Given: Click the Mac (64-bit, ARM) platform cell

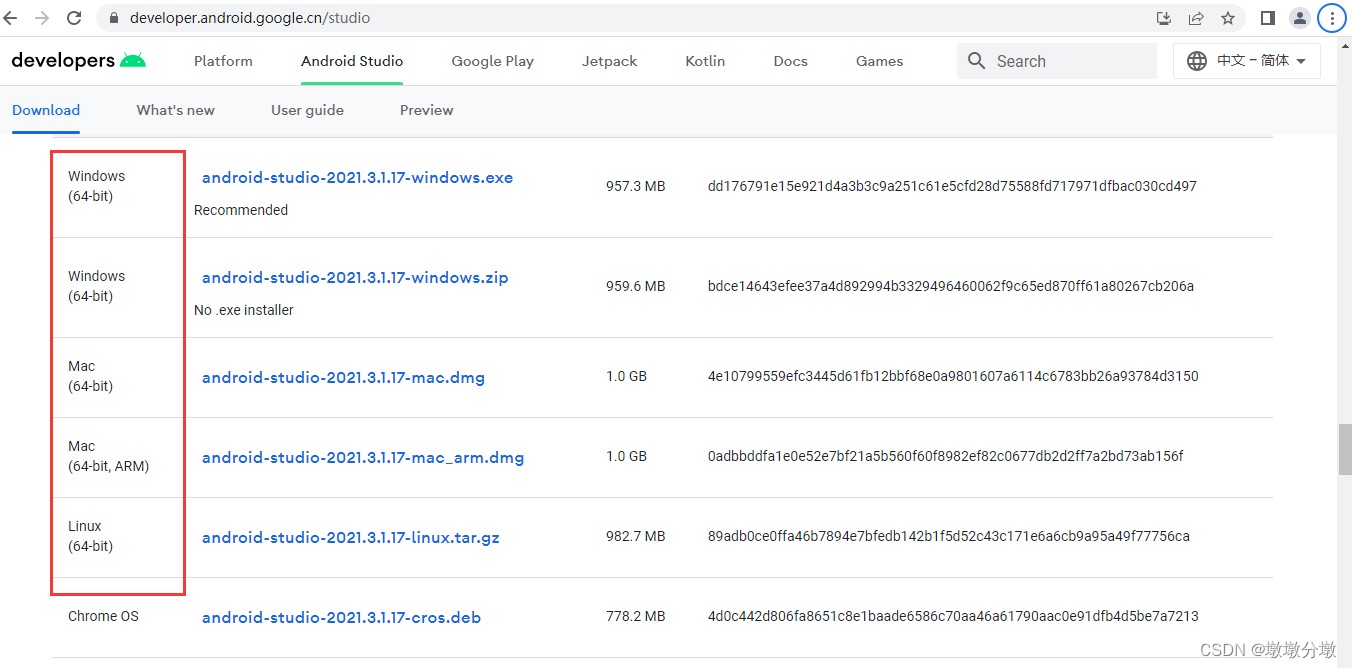Looking at the screenshot, I should pyautogui.click(x=108, y=456).
